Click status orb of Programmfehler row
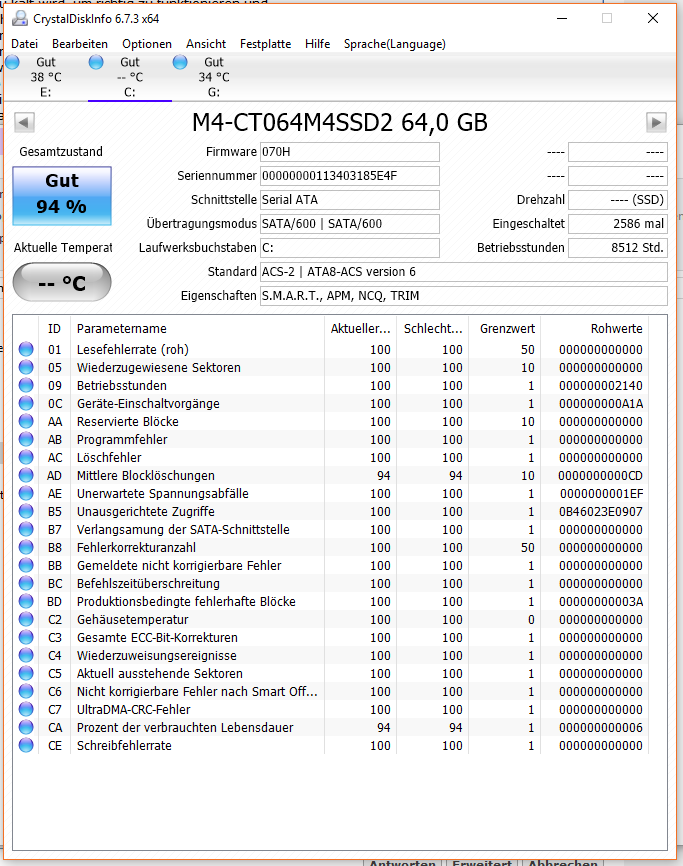Screen dimensions: 683x866 (x=26, y=439)
